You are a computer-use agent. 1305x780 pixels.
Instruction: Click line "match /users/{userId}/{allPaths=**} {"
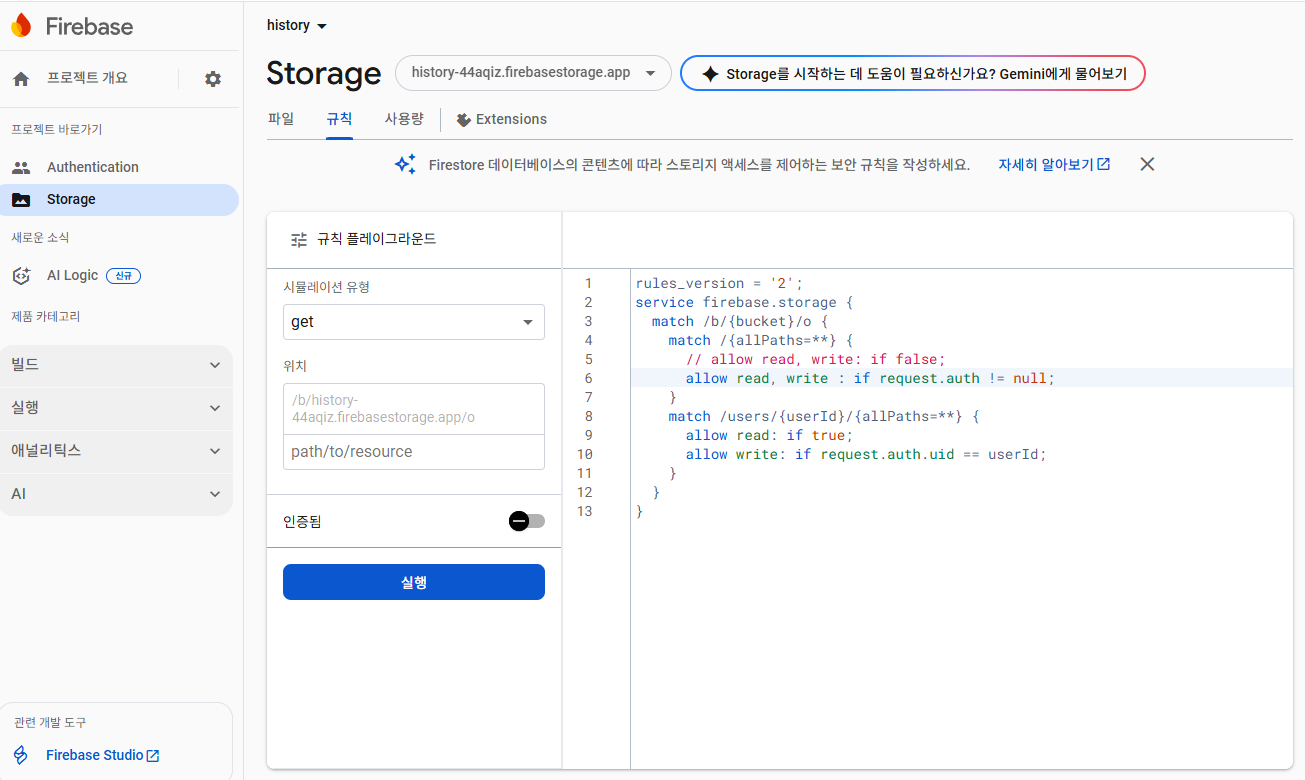[x=824, y=416]
